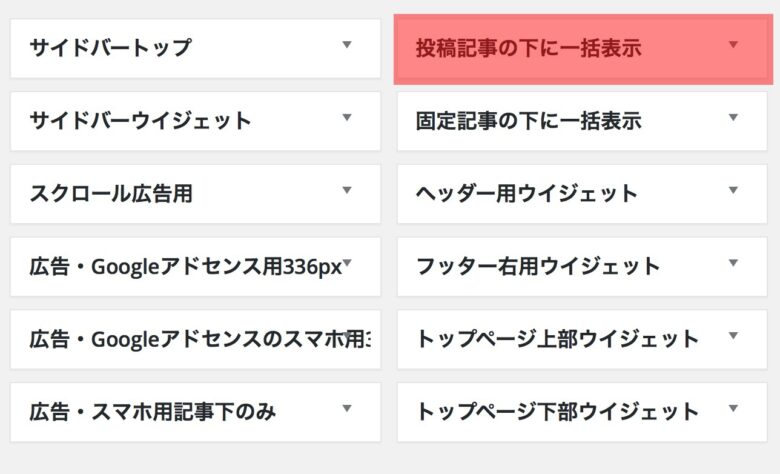Expand the トップページ上部ウイジェット arrow
Screen dimensions: 780x474
[x=733, y=336]
